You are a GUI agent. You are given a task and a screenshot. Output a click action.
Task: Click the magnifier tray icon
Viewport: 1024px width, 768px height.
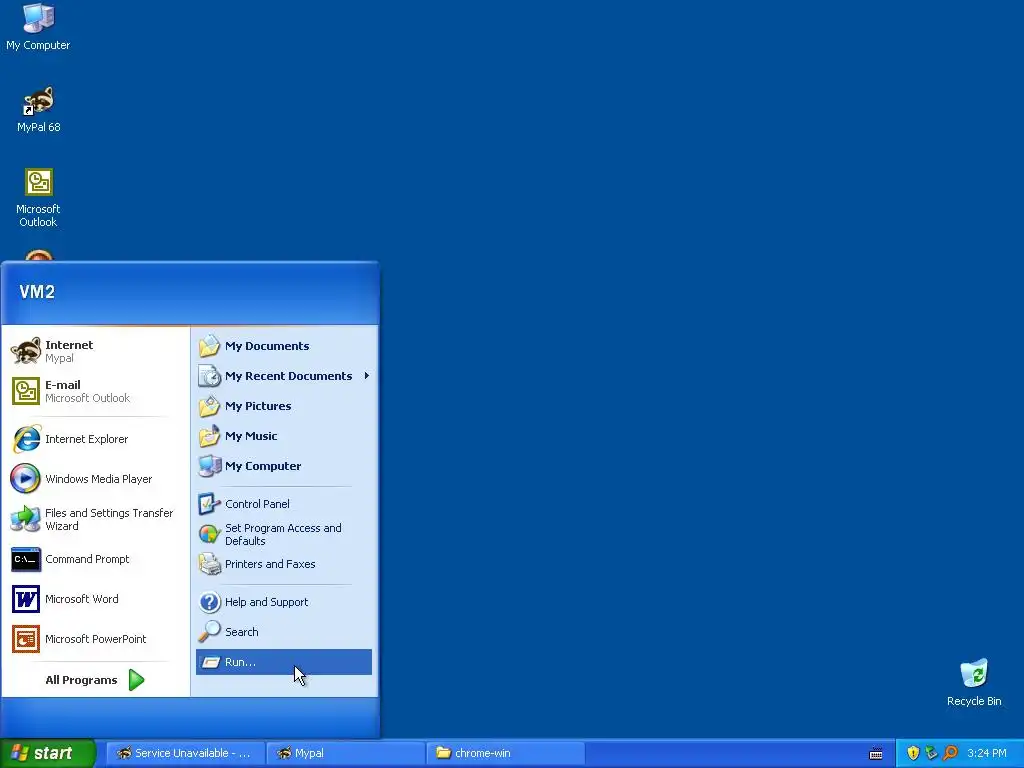(950, 753)
